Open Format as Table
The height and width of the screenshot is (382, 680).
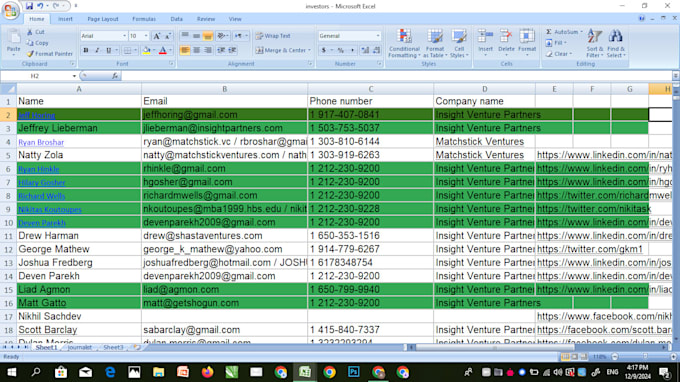435,43
